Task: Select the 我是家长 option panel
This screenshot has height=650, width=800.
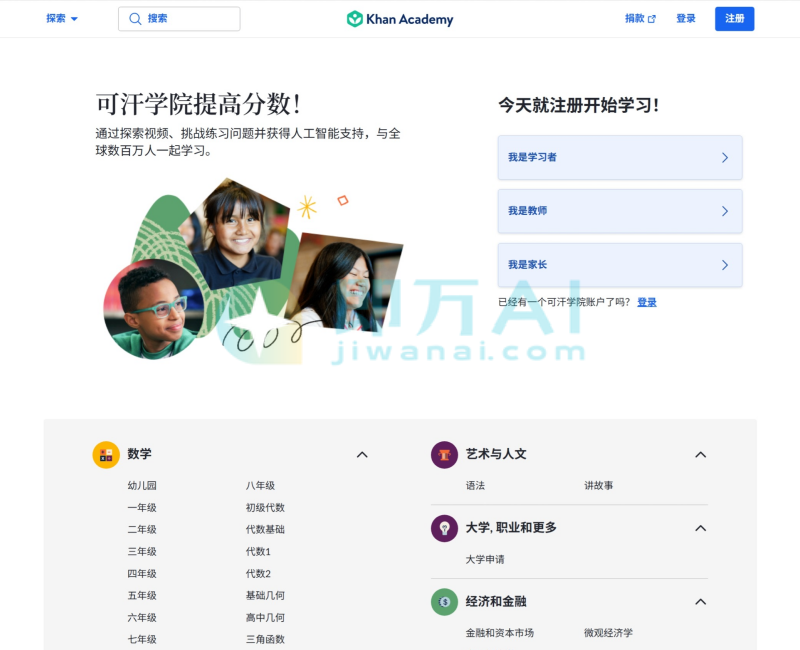Action: (x=620, y=265)
